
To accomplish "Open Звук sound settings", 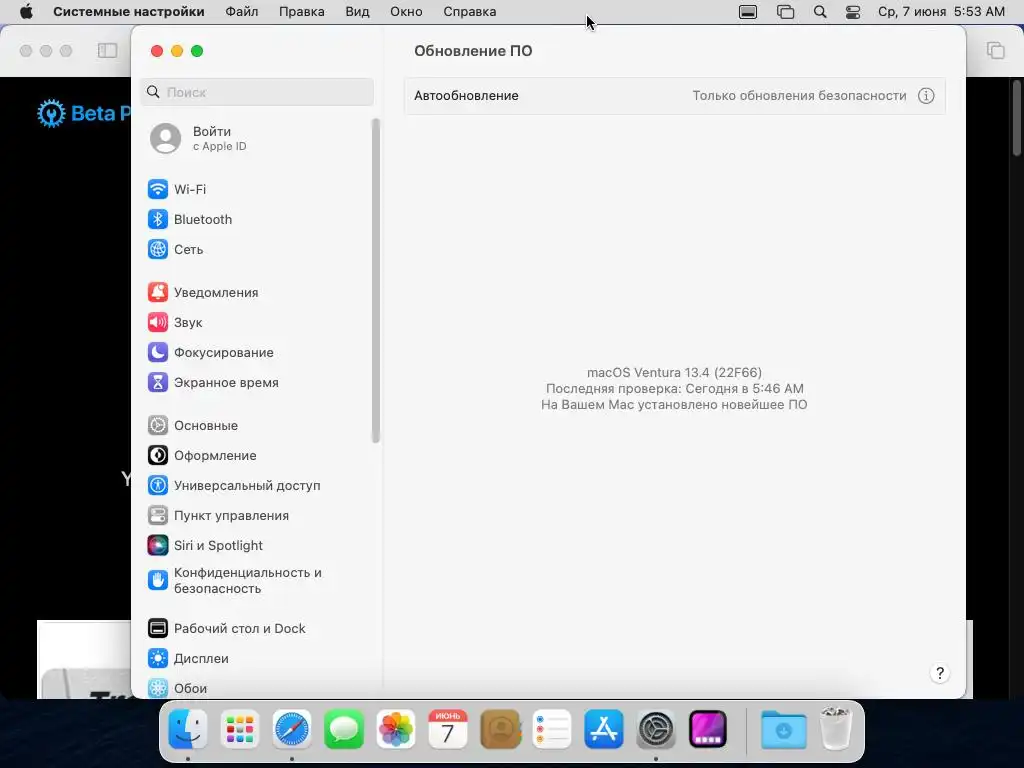I will [174, 323].
